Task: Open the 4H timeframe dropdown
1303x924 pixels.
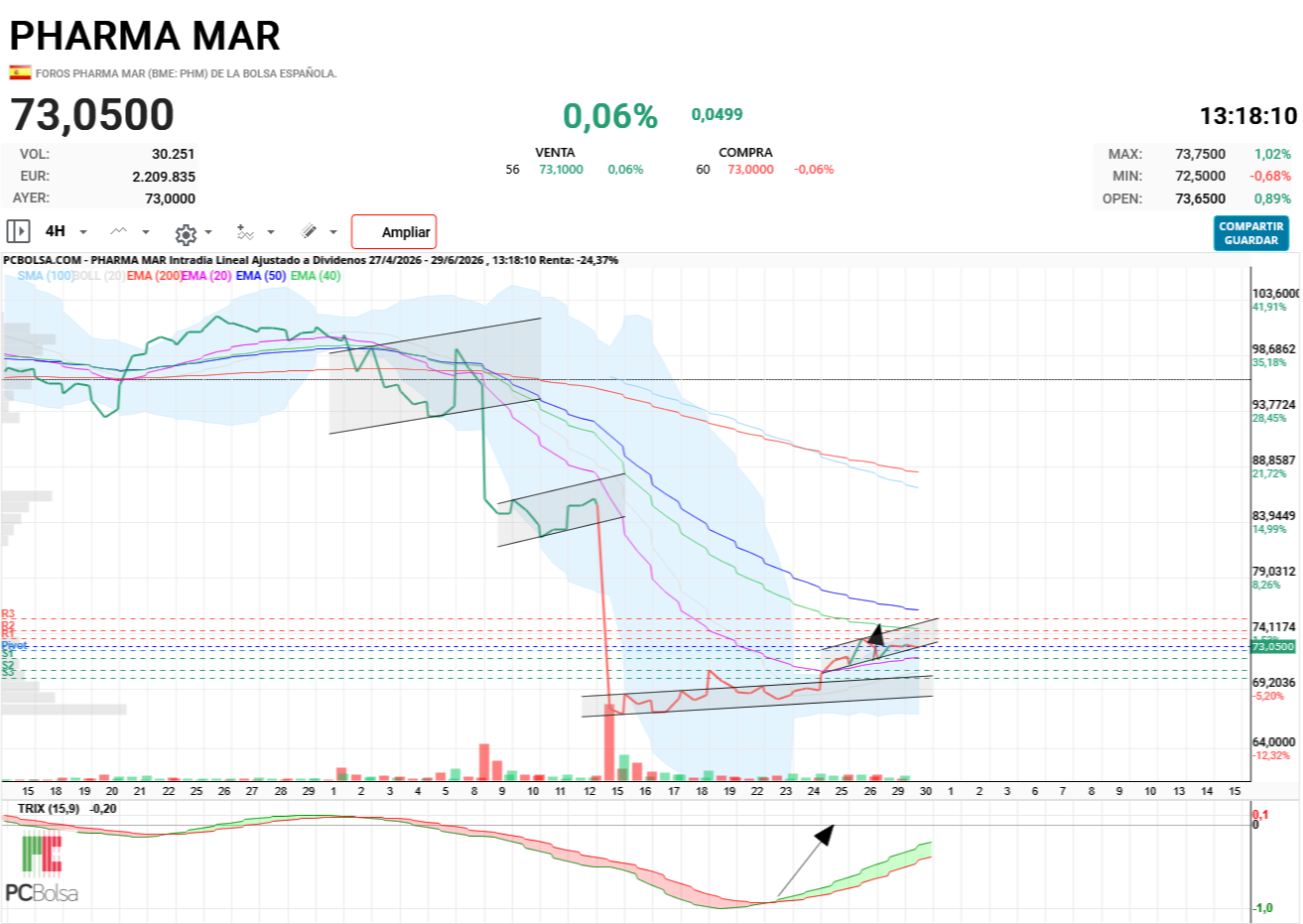Action: point(65,231)
